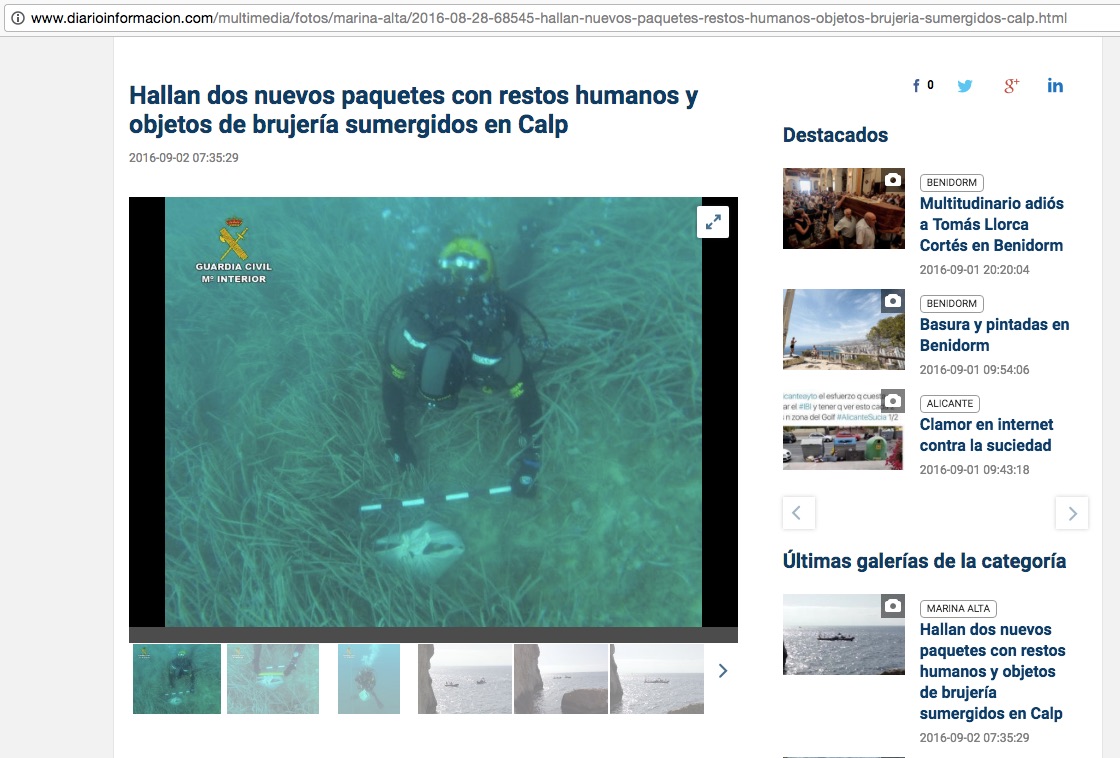Select the BENIDORM tag above Multitudinario

(x=951, y=183)
